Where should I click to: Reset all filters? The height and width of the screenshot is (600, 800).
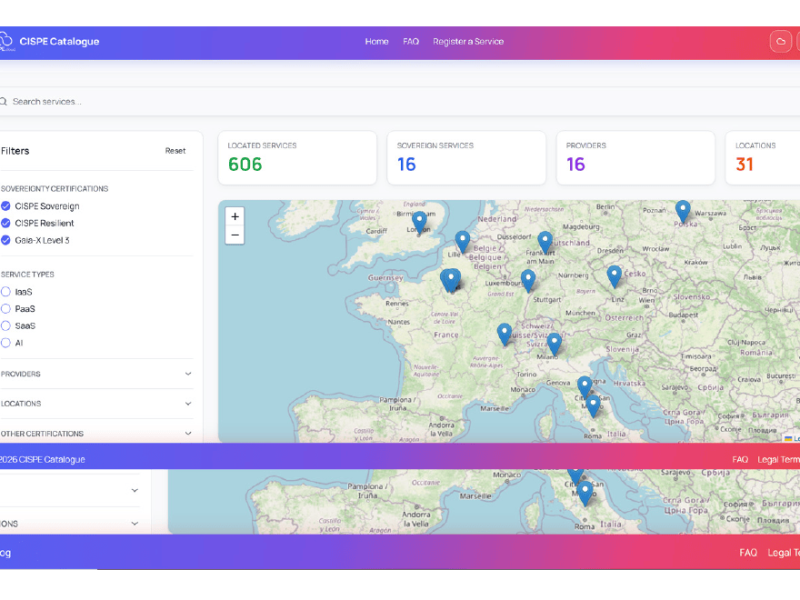click(x=175, y=151)
